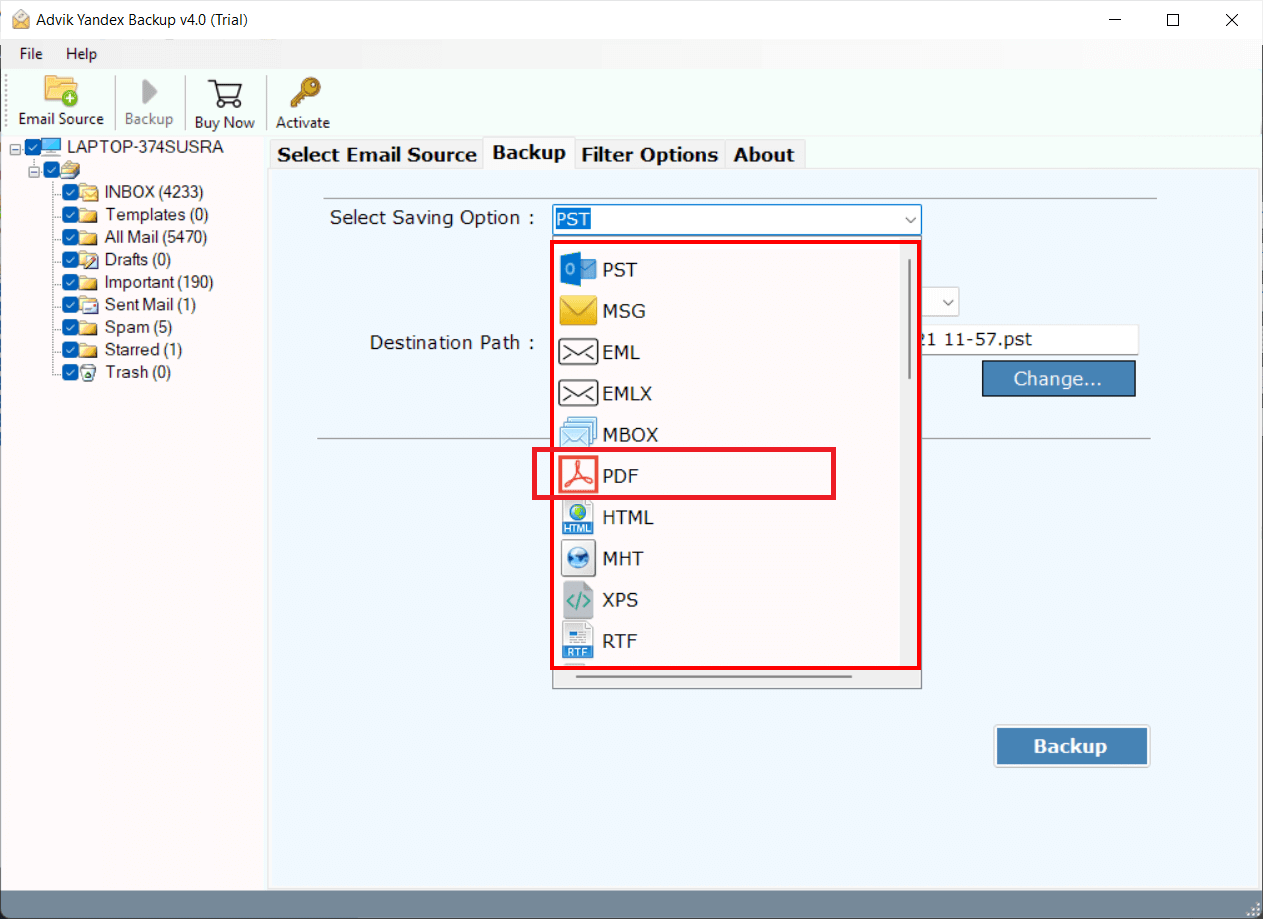This screenshot has height=919, width=1263.
Task: Uncheck the Drafts (0) checkbox
Action: (70, 260)
